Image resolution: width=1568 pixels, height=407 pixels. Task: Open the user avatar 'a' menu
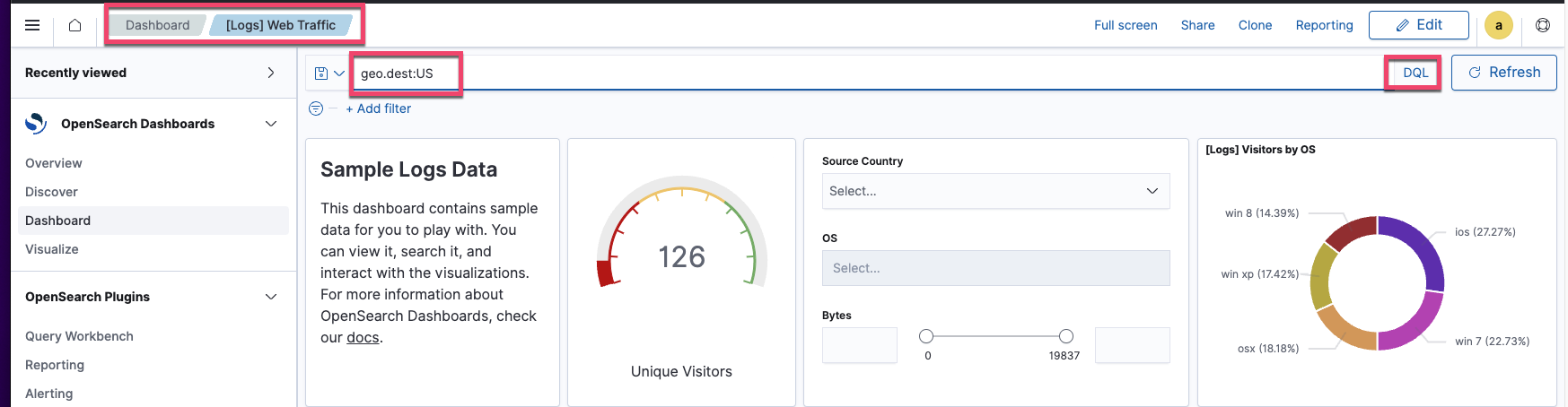(x=1499, y=25)
